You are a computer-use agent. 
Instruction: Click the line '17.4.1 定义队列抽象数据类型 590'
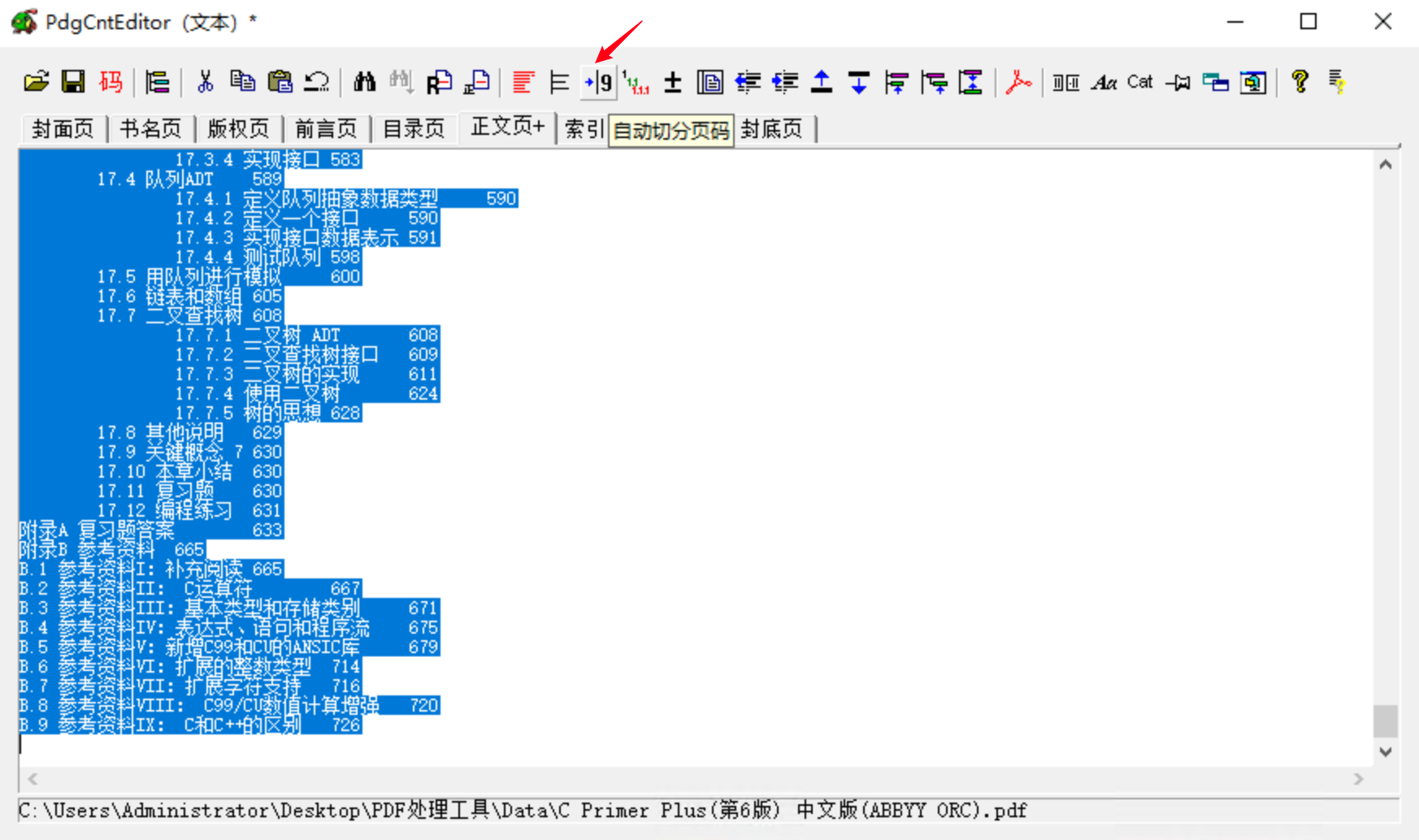pyautogui.click(x=346, y=198)
